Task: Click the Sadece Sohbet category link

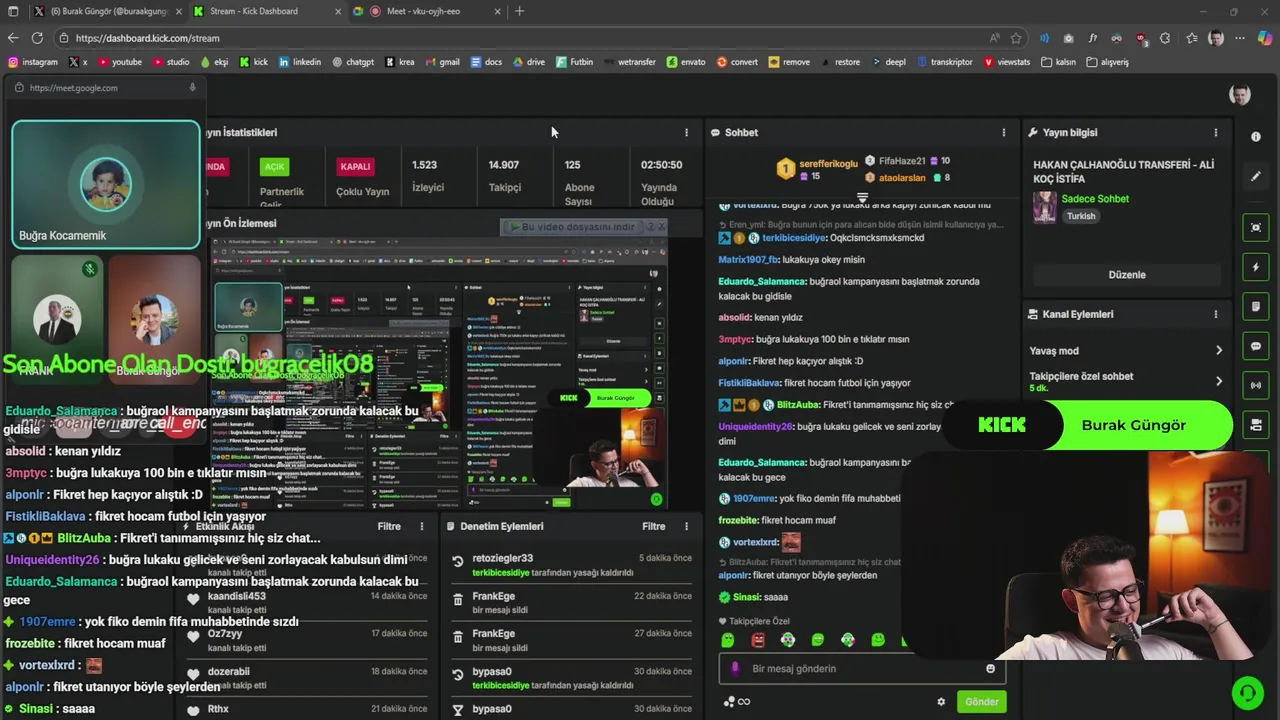Action: [x=1095, y=199]
